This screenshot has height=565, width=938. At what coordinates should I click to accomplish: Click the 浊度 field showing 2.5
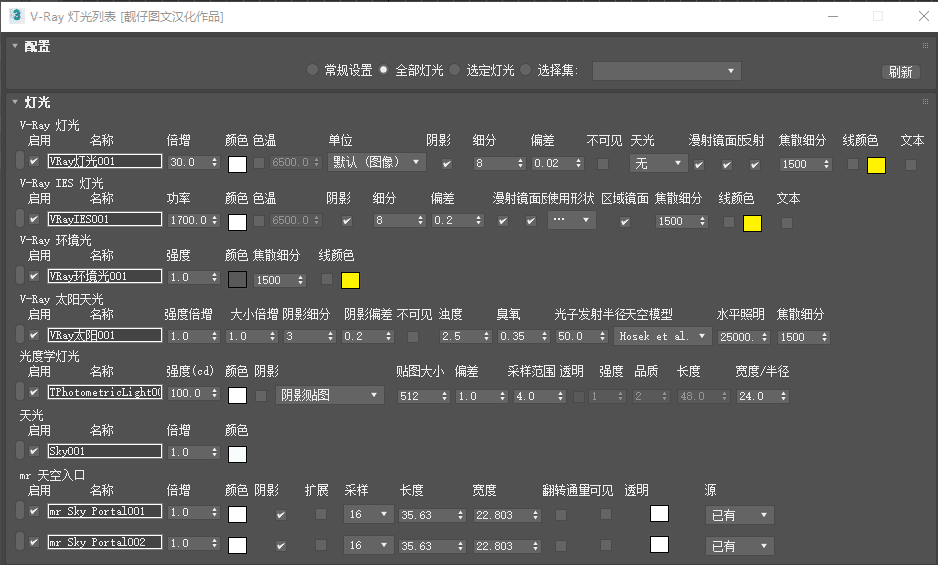[x=461, y=336]
